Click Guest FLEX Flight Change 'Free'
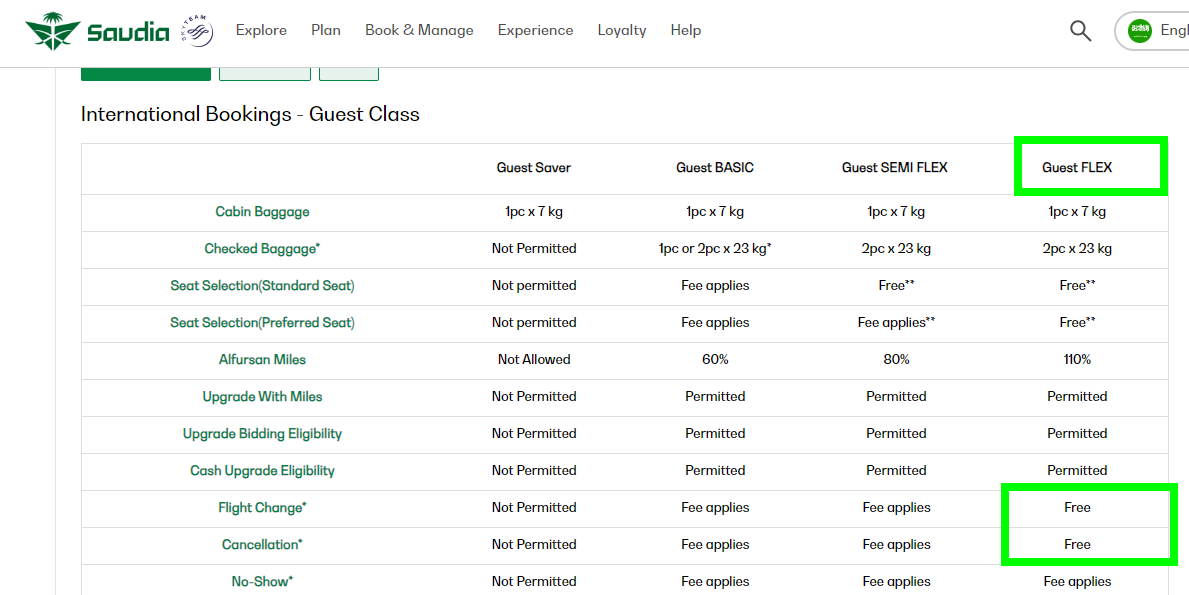The width and height of the screenshot is (1189, 595). point(1077,508)
